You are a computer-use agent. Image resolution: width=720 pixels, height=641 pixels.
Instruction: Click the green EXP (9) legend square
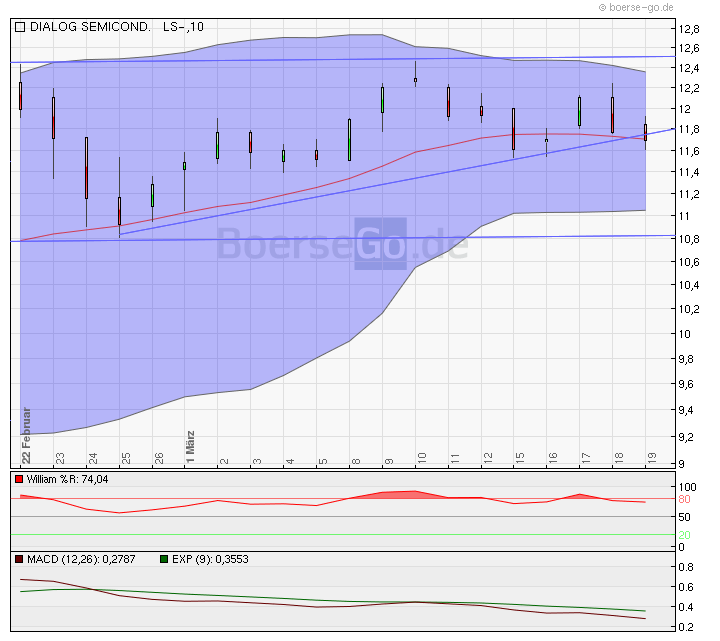[x=164, y=559]
